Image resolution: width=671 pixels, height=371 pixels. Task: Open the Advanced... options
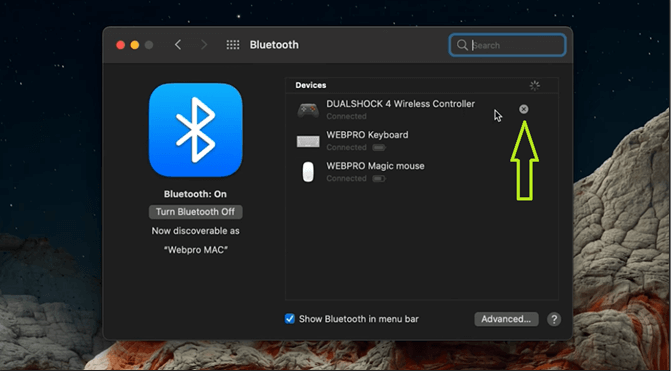pyautogui.click(x=506, y=319)
